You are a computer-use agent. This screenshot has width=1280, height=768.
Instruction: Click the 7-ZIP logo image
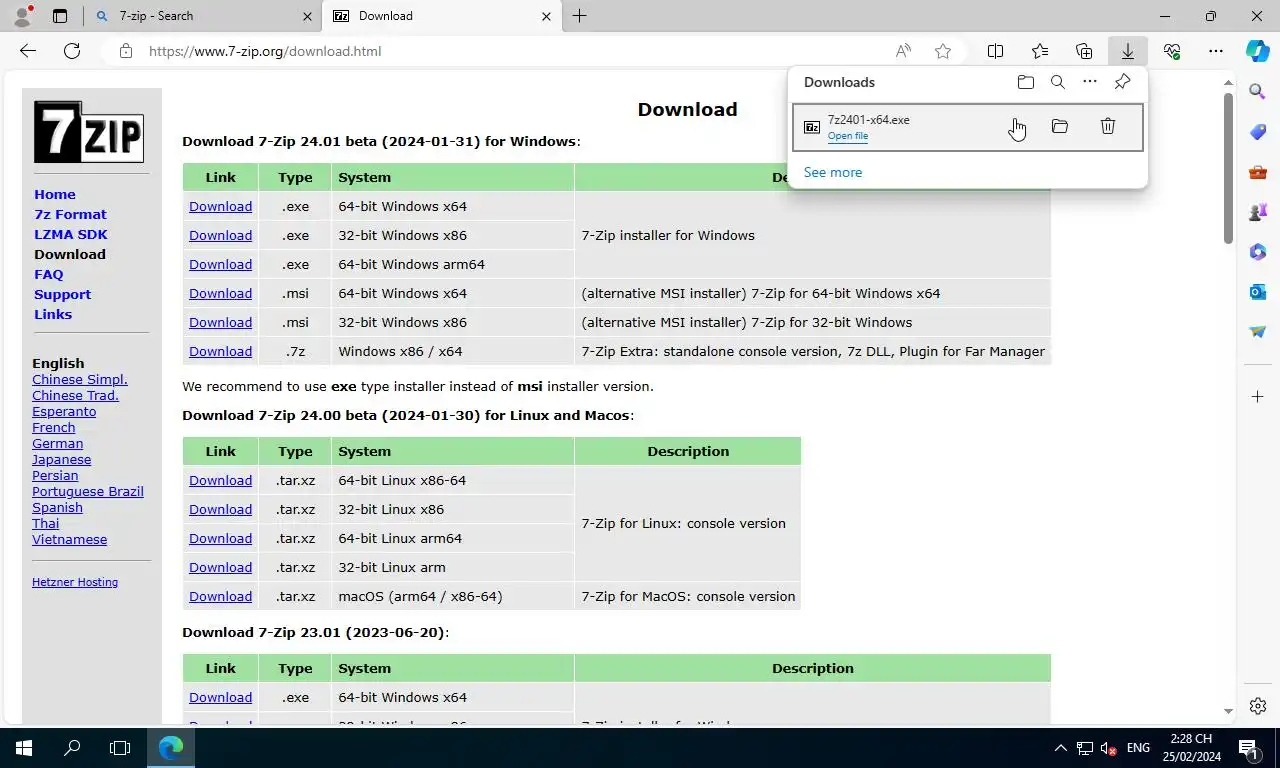tap(89, 131)
